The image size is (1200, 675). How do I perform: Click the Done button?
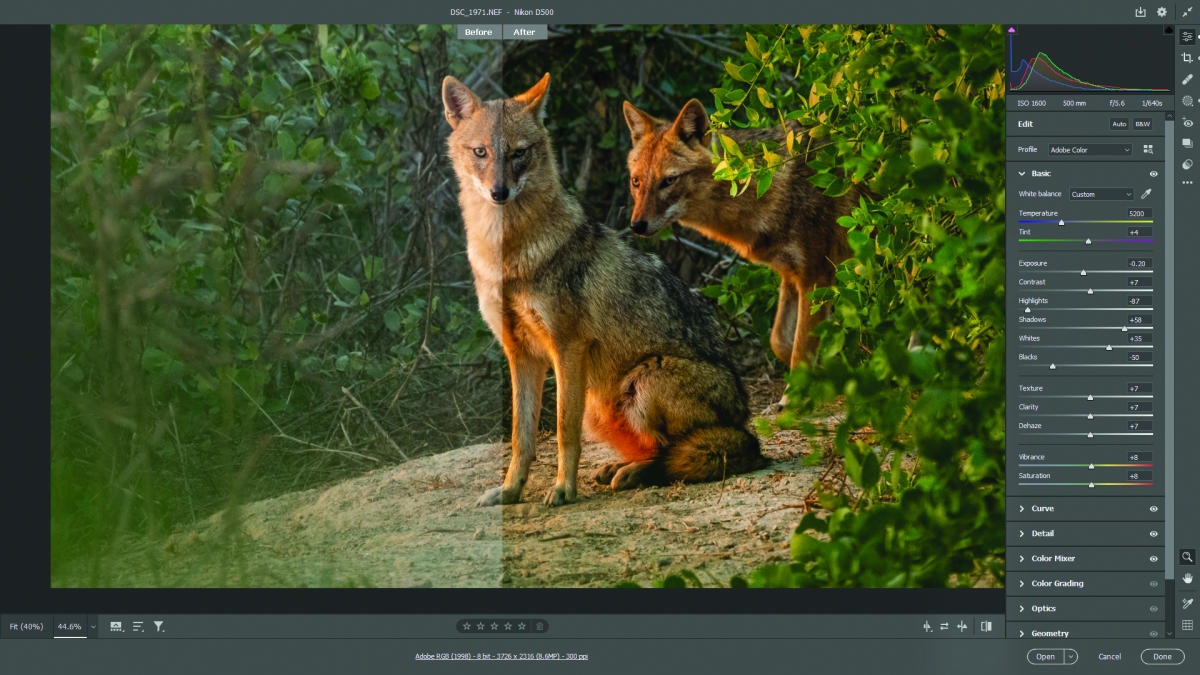[1162, 657]
